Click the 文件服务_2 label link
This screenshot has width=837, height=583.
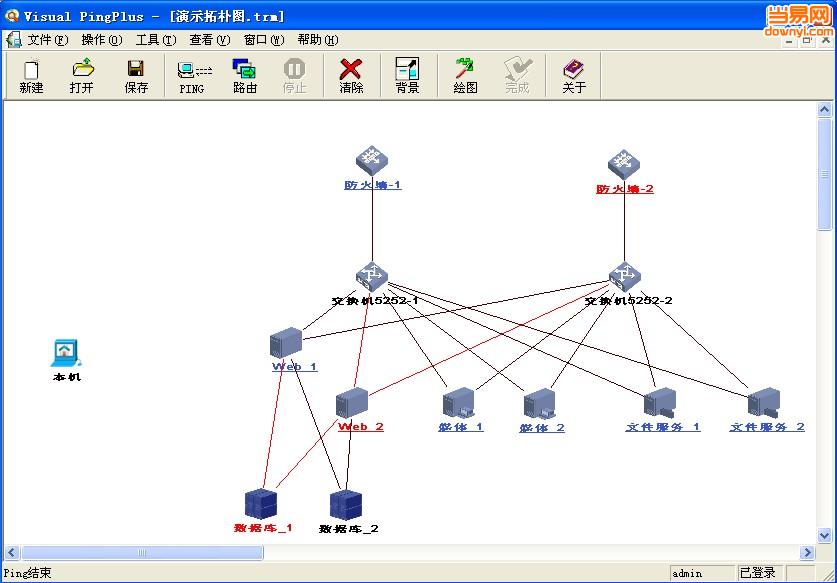click(x=767, y=427)
